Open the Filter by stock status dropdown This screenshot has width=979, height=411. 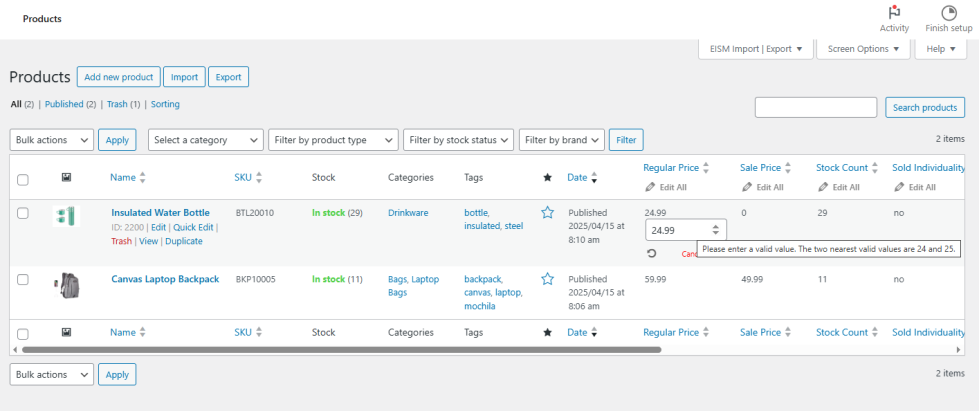click(459, 140)
